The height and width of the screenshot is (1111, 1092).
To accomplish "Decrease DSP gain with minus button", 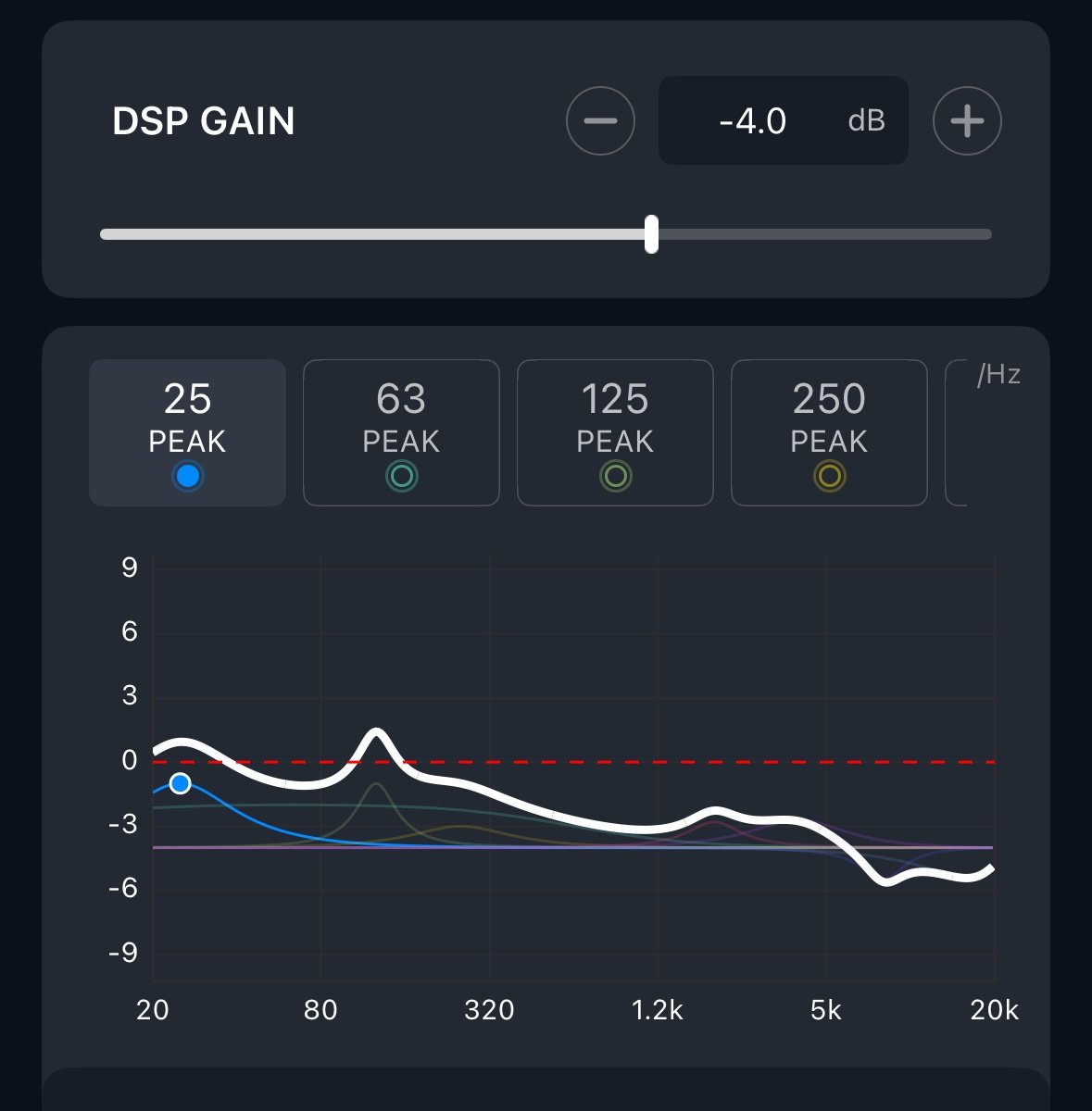I will [x=600, y=121].
